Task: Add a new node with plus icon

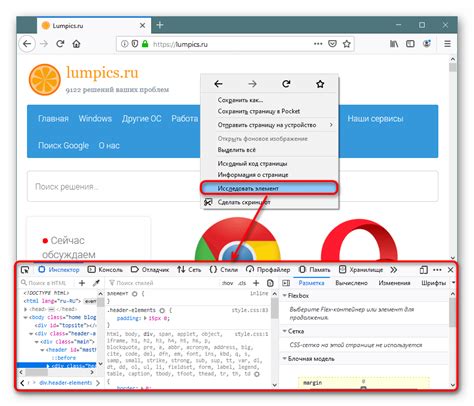Action: (x=82, y=283)
